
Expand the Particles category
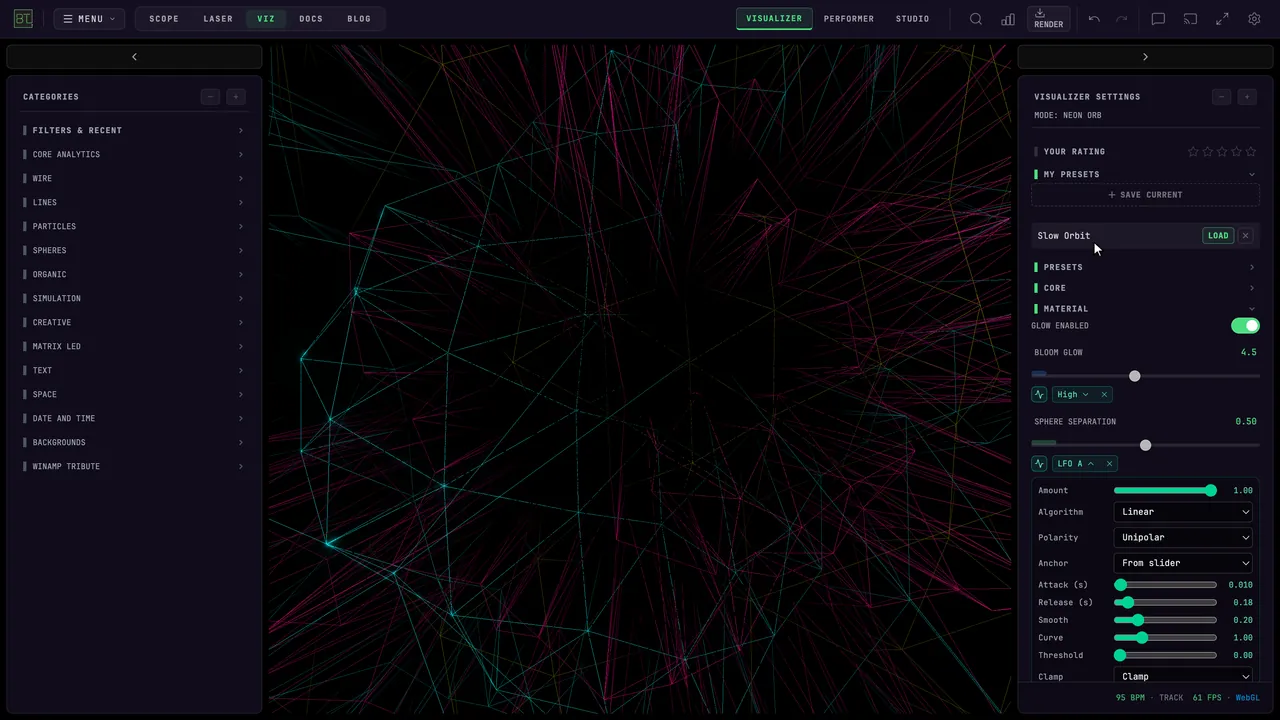point(134,226)
